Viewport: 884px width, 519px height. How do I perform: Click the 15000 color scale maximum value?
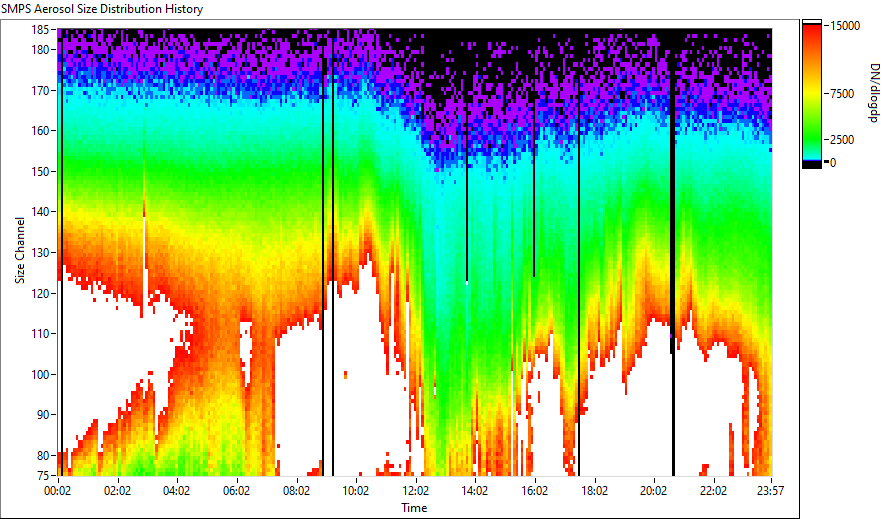coord(845,25)
